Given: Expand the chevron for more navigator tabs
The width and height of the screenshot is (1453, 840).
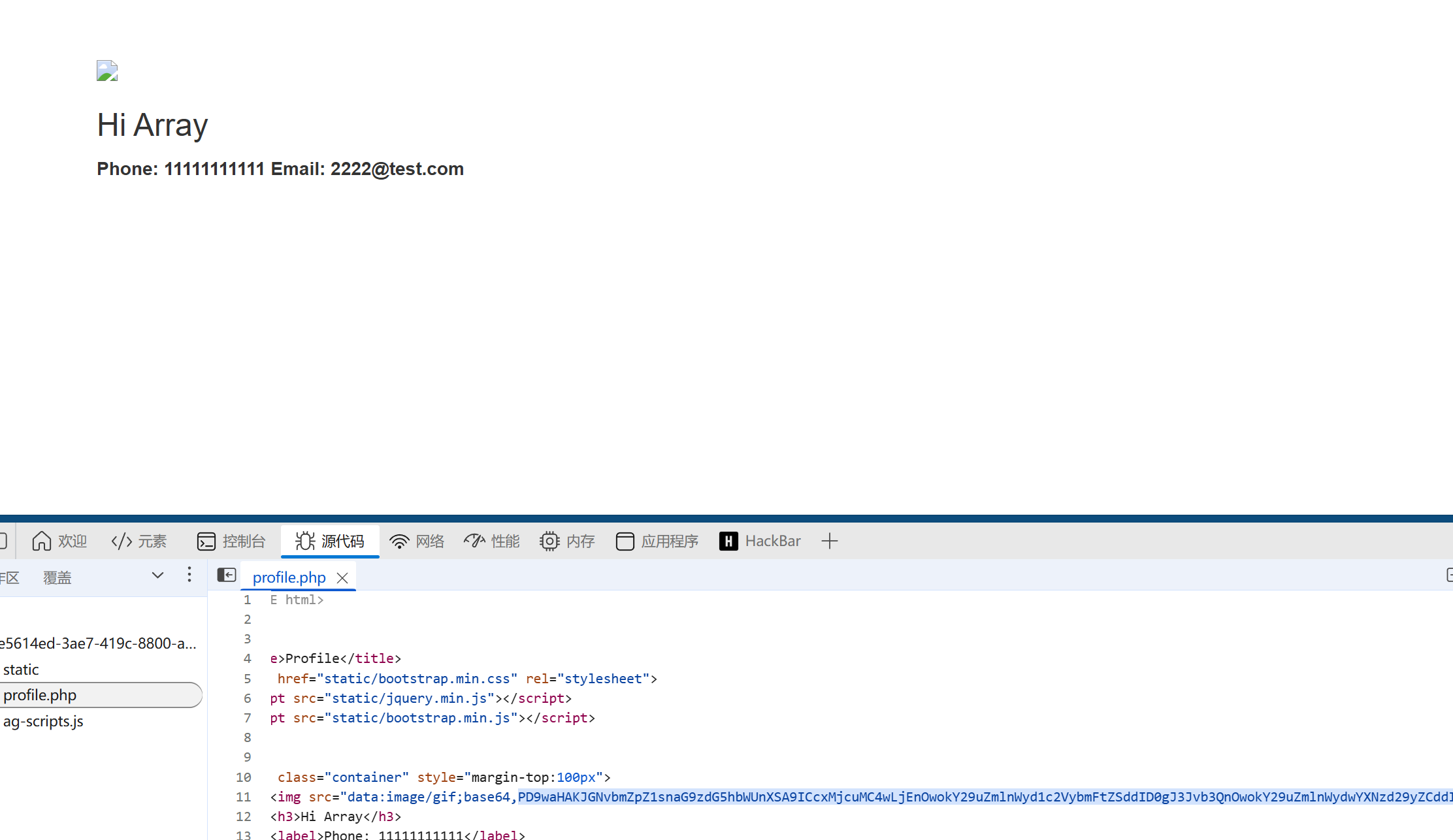Looking at the screenshot, I should point(157,575).
